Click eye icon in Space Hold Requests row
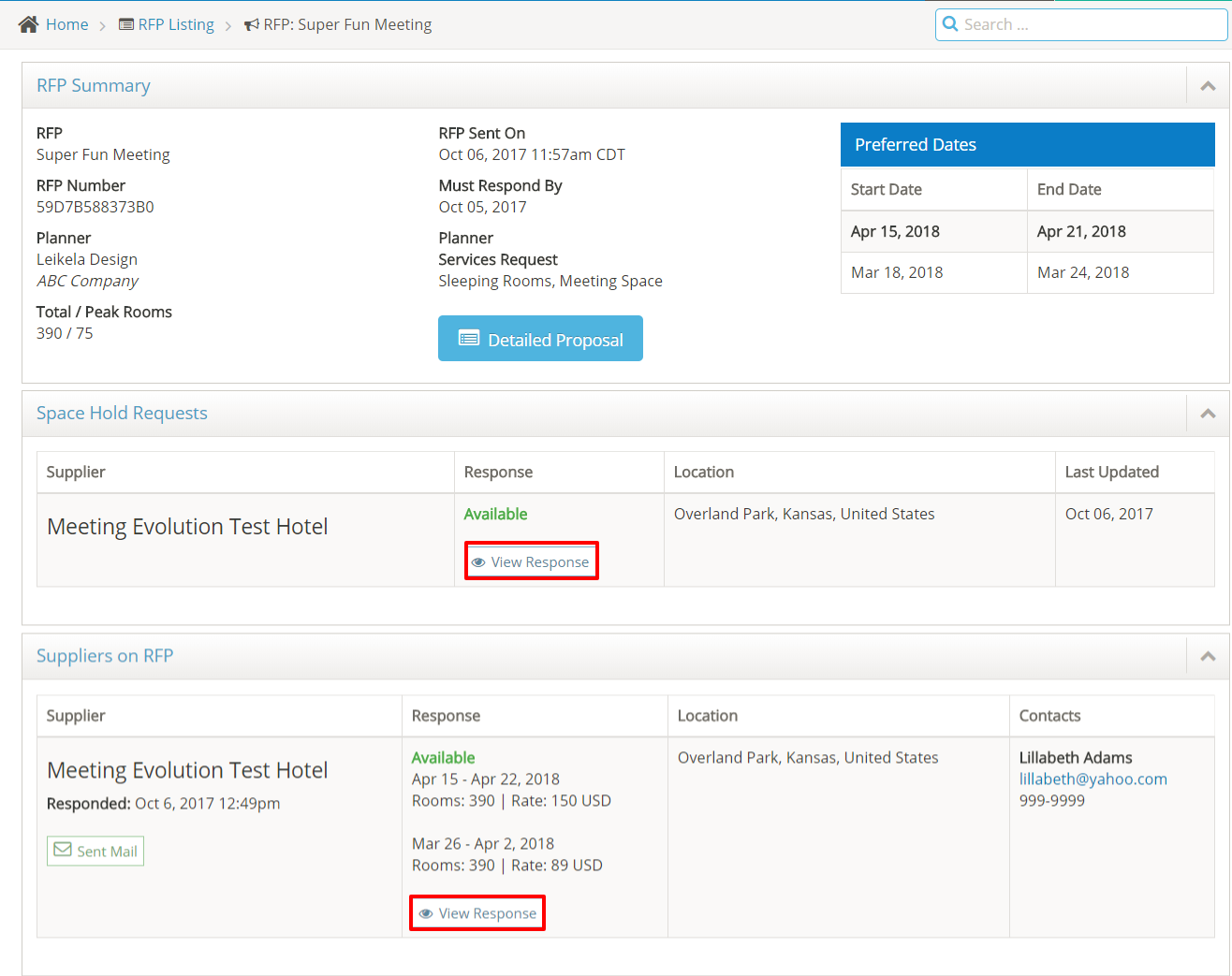The image size is (1232, 976). pyautogui.click(x=478, y=562)
